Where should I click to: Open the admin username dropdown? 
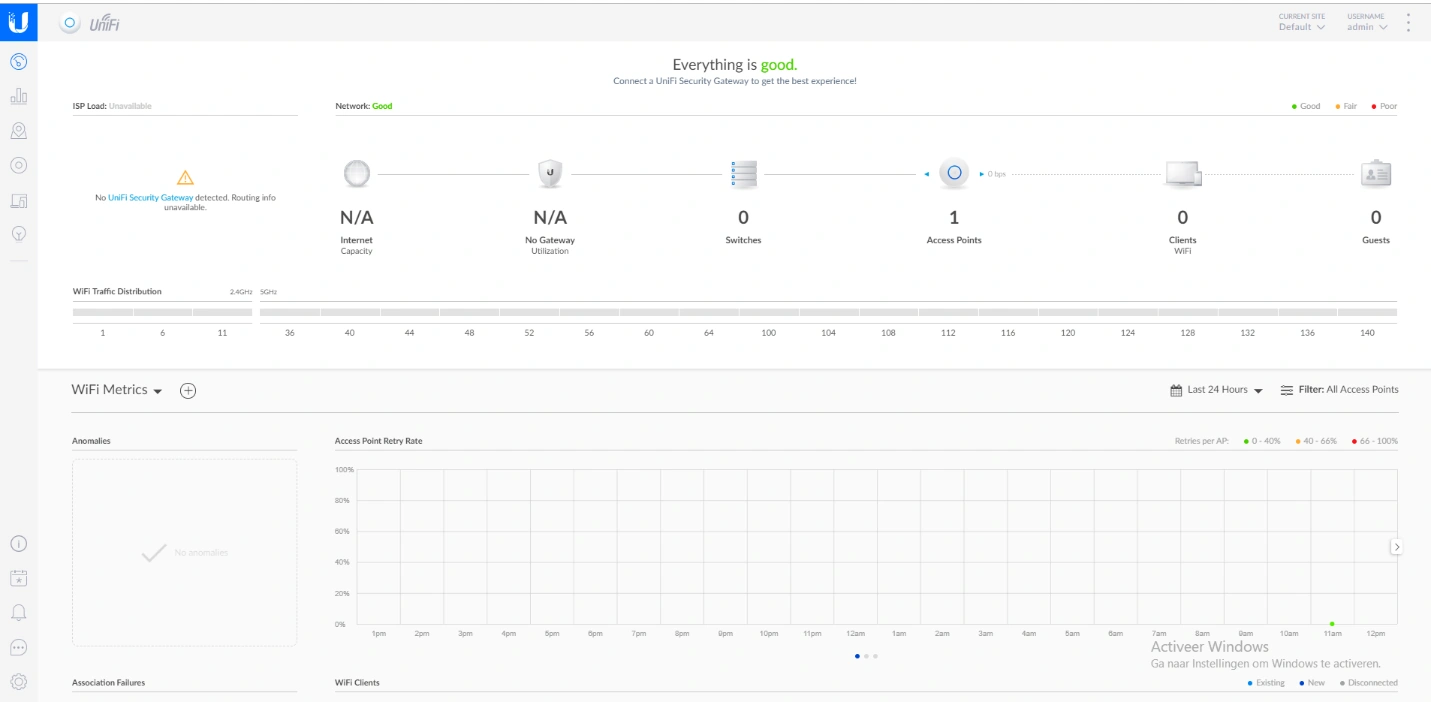[1366, 27]
